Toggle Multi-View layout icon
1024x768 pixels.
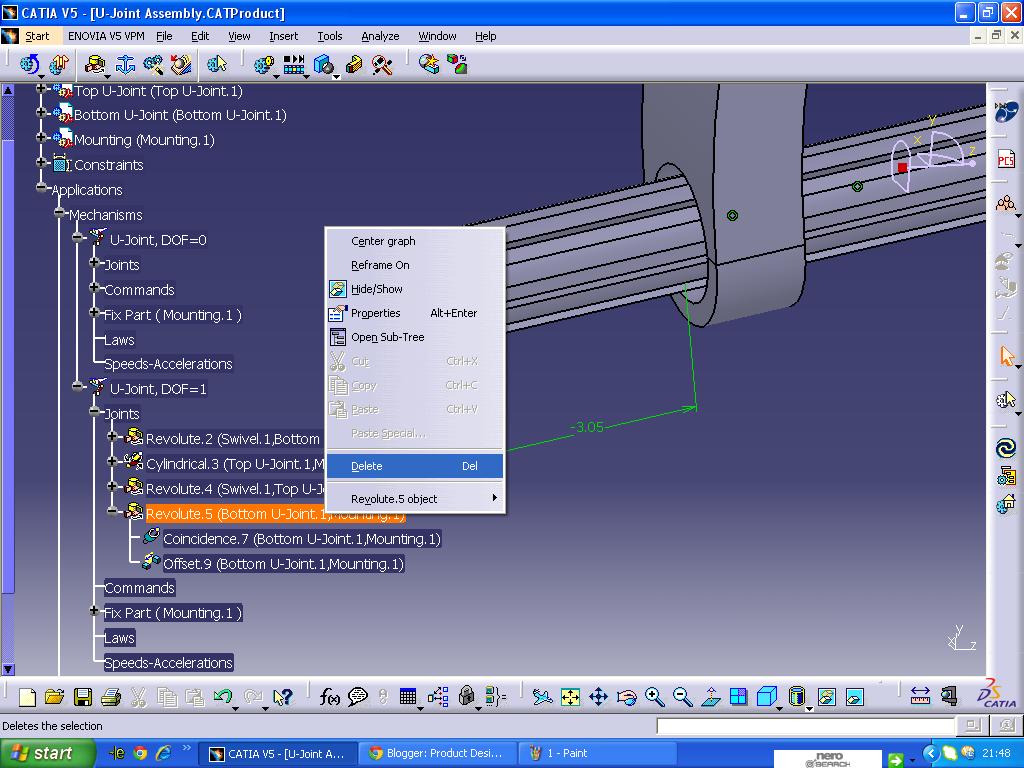click(x=739, y=697)
